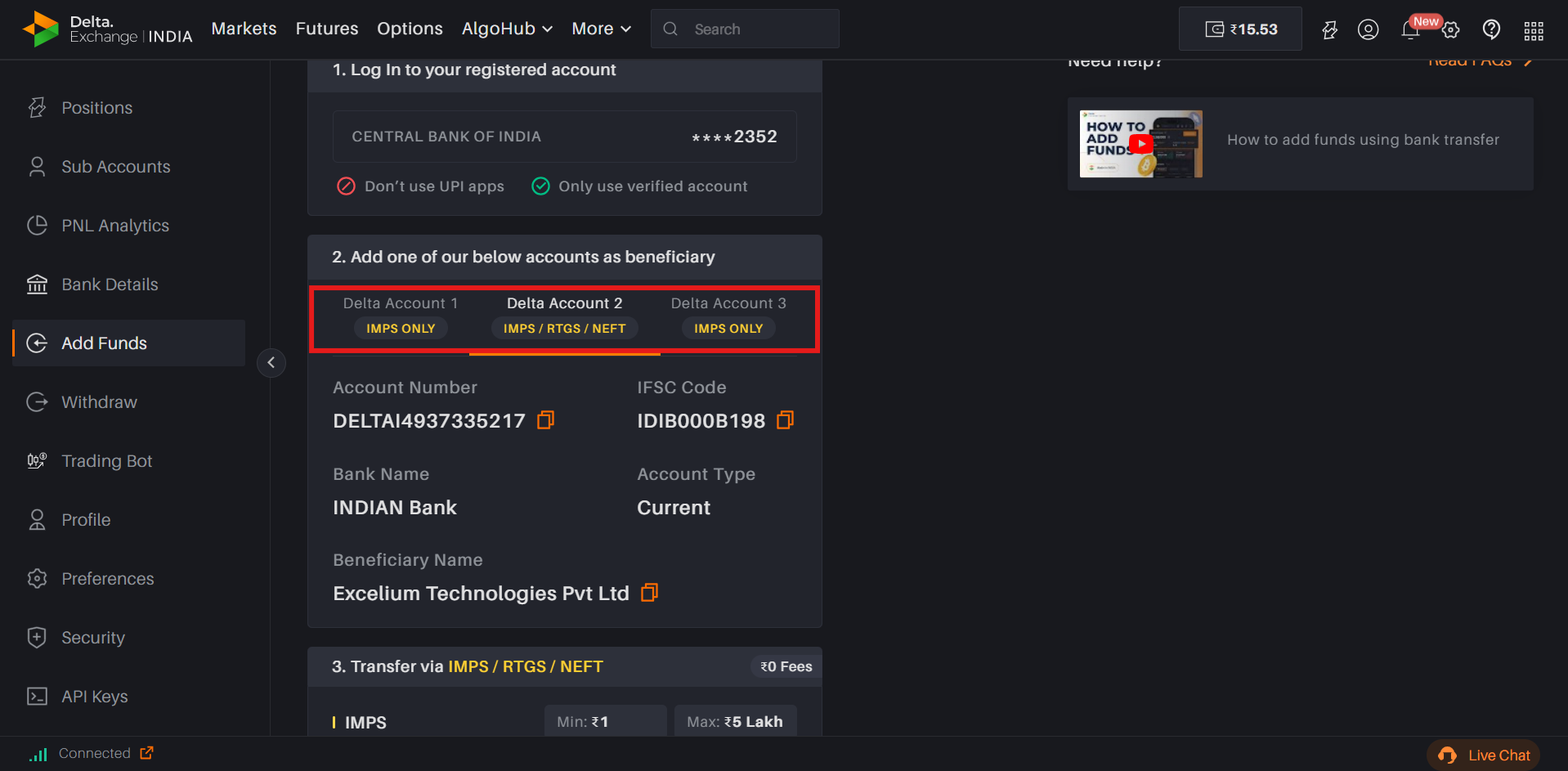Open the Preferences gear icon in the sidebar
Screen dimensions: 1568x771
point(37,579)
